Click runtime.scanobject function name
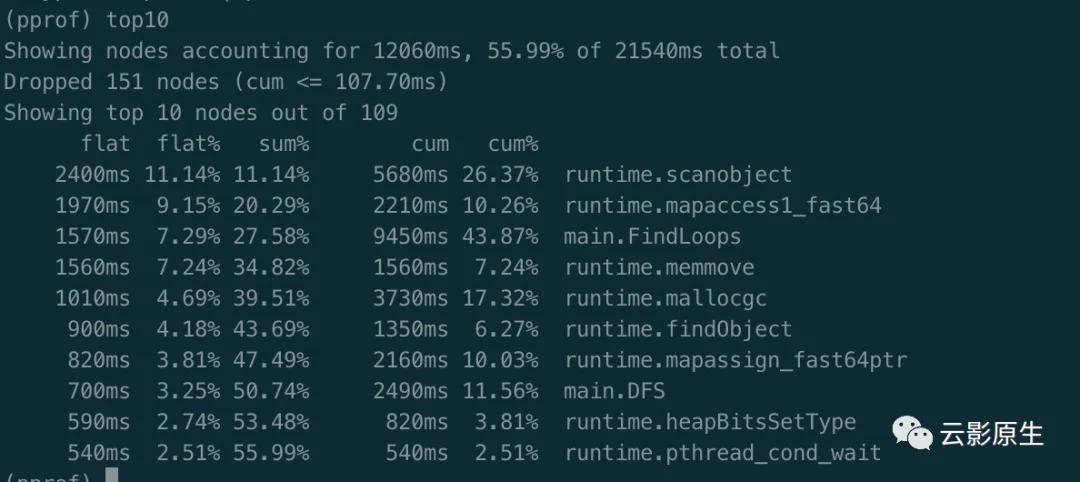Viewport: 1080px width, 482px height. (x=678, y=175)
